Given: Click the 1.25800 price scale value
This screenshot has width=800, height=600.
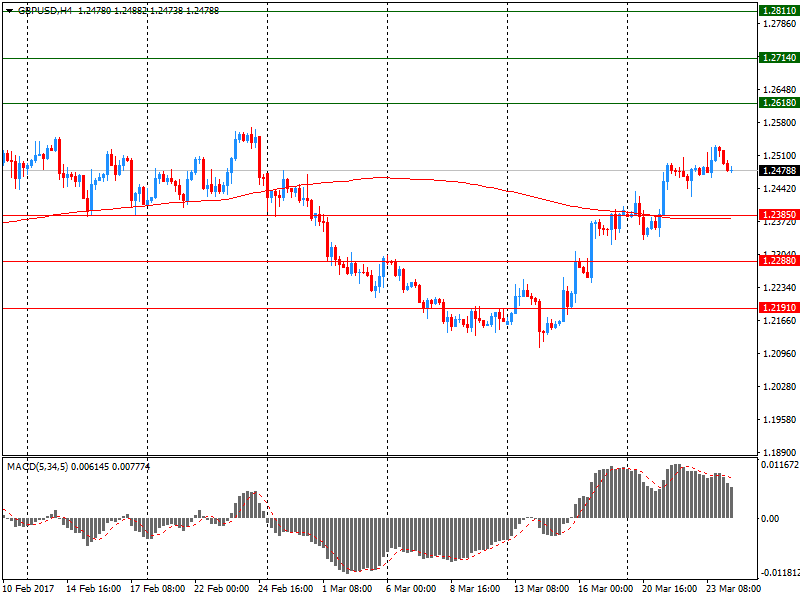Looking at the screenshot, I should coord(779,122).
